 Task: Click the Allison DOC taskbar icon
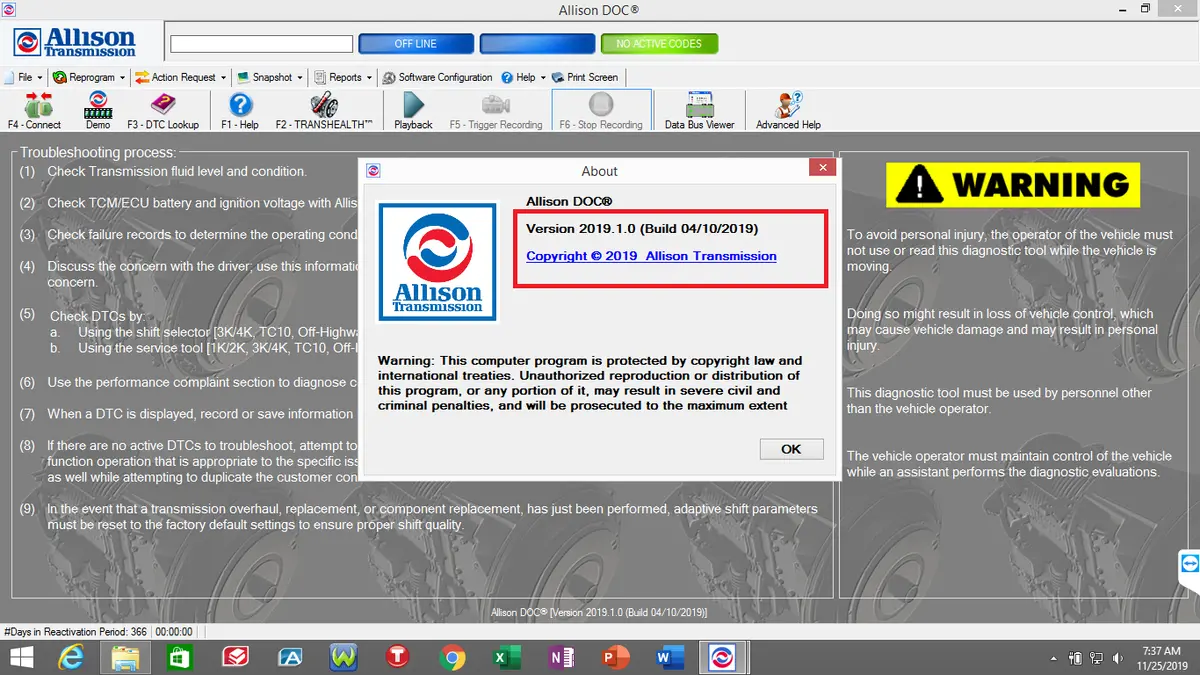pos(723,657)
